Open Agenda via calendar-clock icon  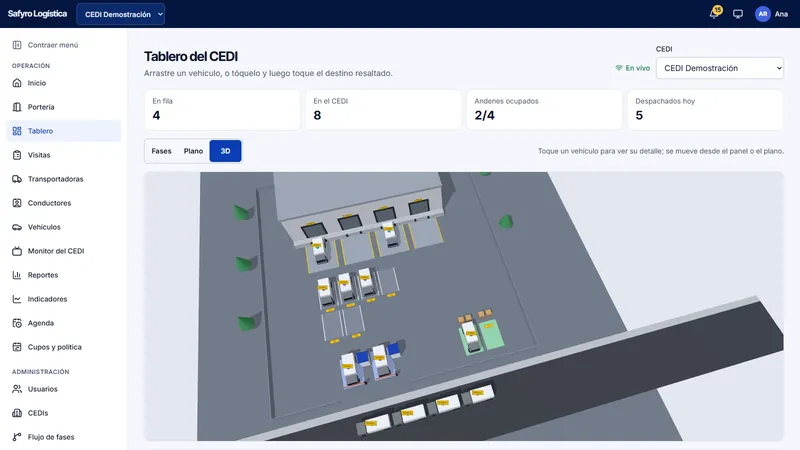click(x=17, y=323)
